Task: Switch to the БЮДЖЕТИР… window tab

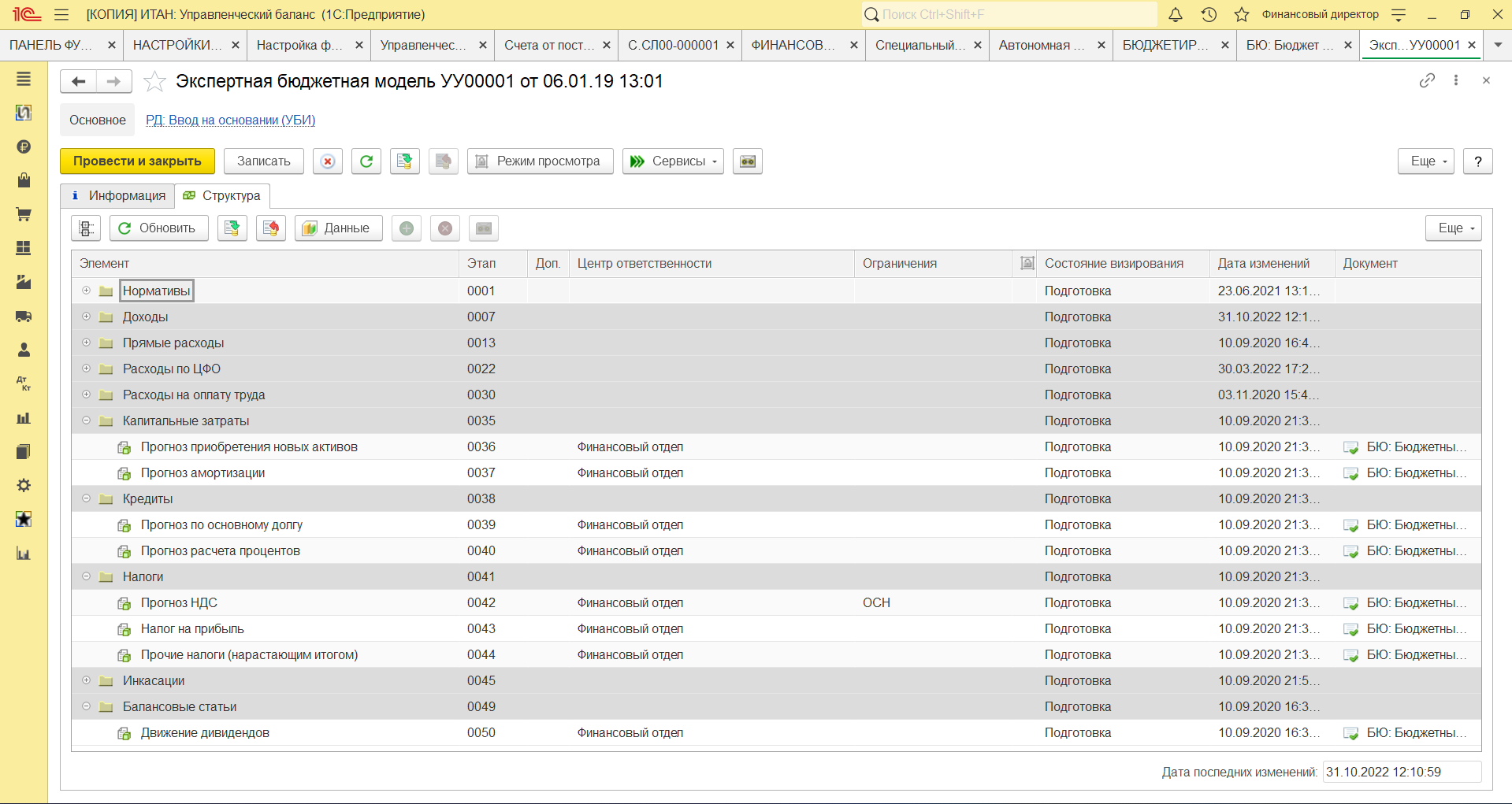Action: pyautogui.click(x=1165, y=45)
